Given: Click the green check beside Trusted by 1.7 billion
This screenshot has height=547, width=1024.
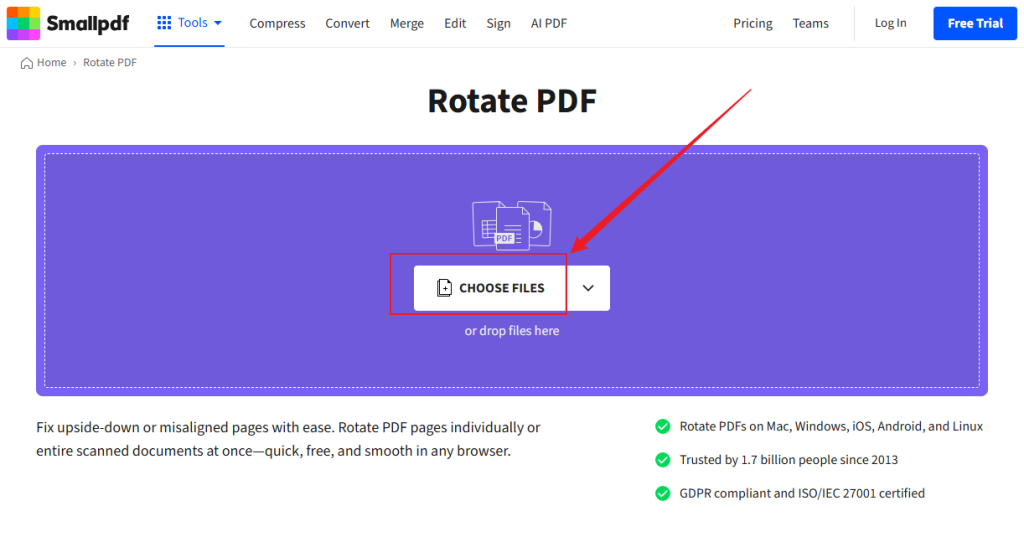Looking at the screenshot, I should coord(663,460).
